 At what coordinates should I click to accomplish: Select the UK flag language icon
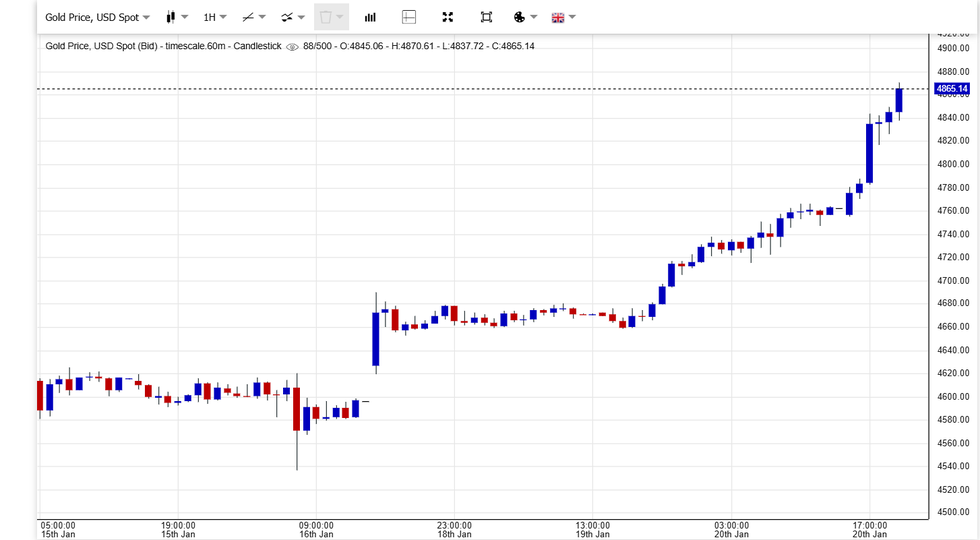pyautogui.click(x=558, y=17)
